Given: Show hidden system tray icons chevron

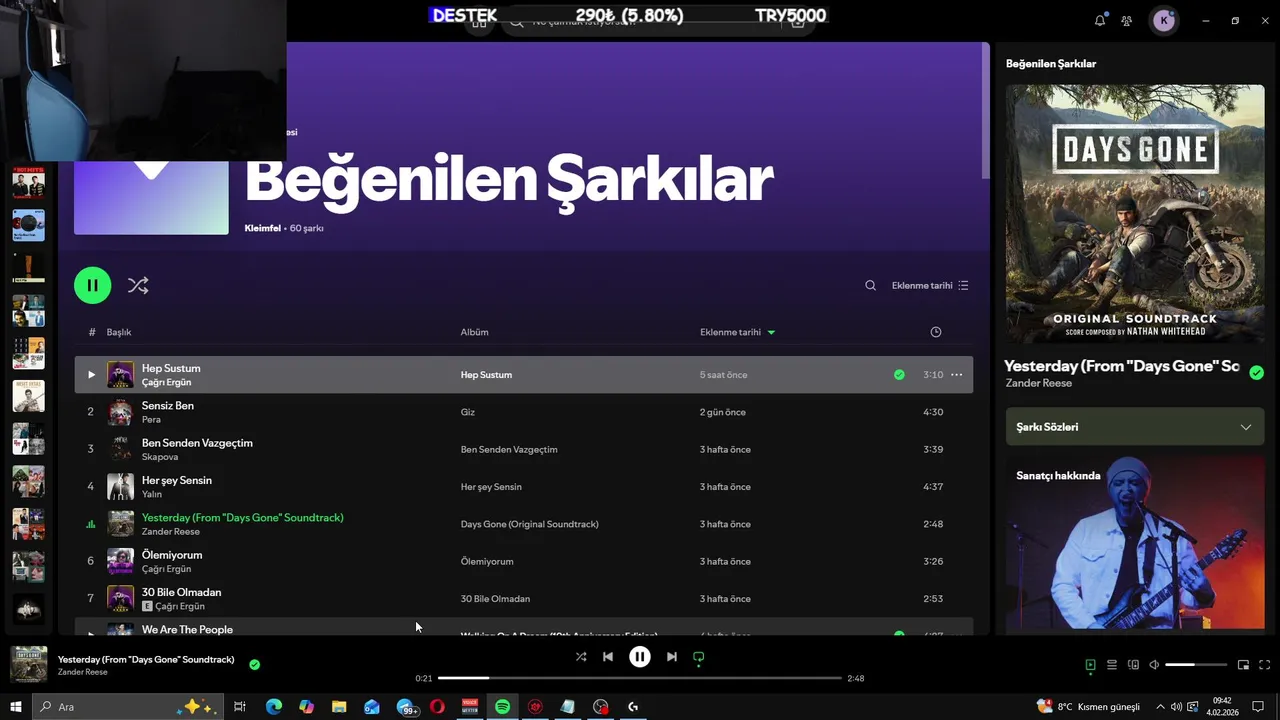Looking at the screenshot, I should pos(1160,707).
